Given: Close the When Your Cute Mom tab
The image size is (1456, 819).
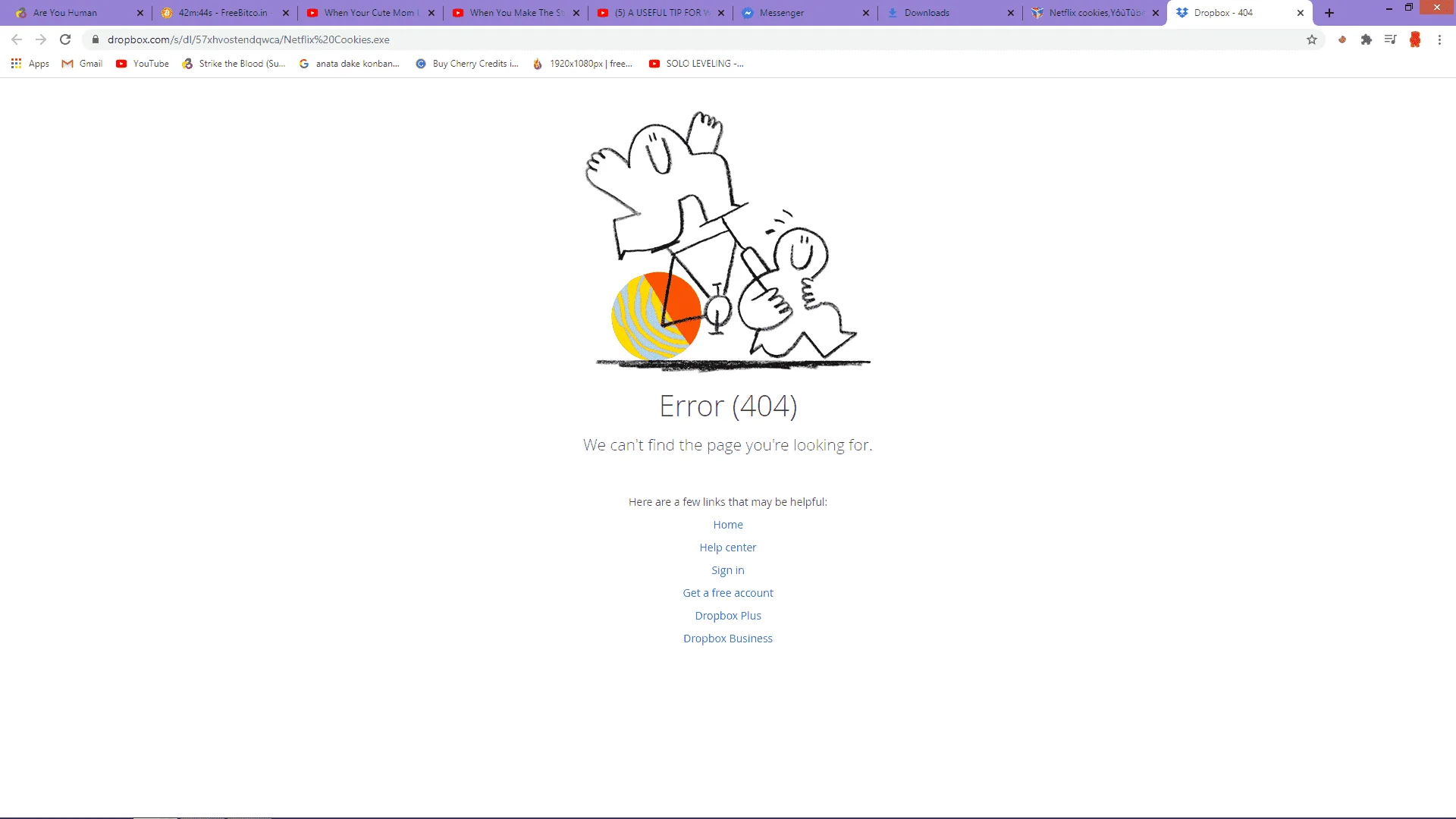Looking at the screenshot, I should coord(431,13).
